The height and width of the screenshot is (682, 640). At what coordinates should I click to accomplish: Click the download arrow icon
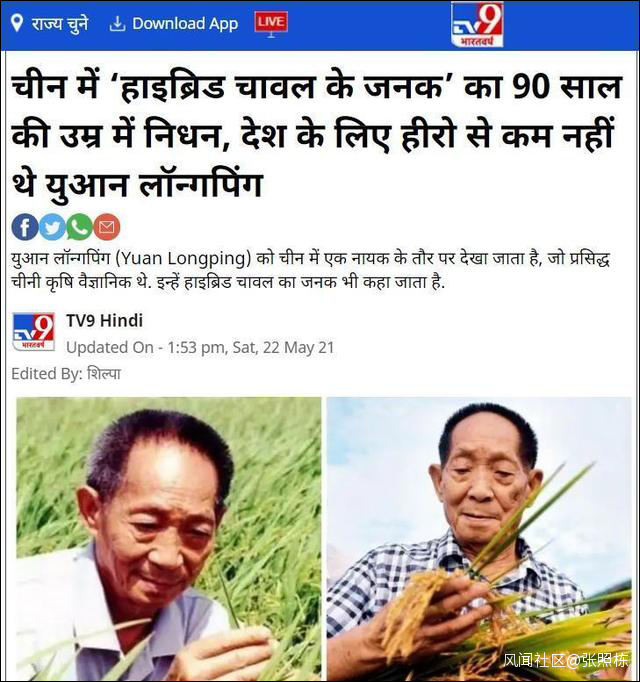point(117,24)
